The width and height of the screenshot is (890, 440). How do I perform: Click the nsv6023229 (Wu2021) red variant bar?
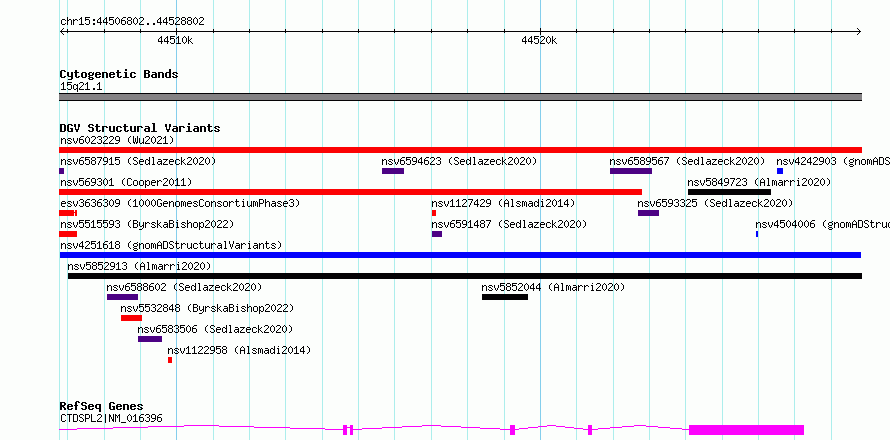pyautogui.click(x=460, y=150)
